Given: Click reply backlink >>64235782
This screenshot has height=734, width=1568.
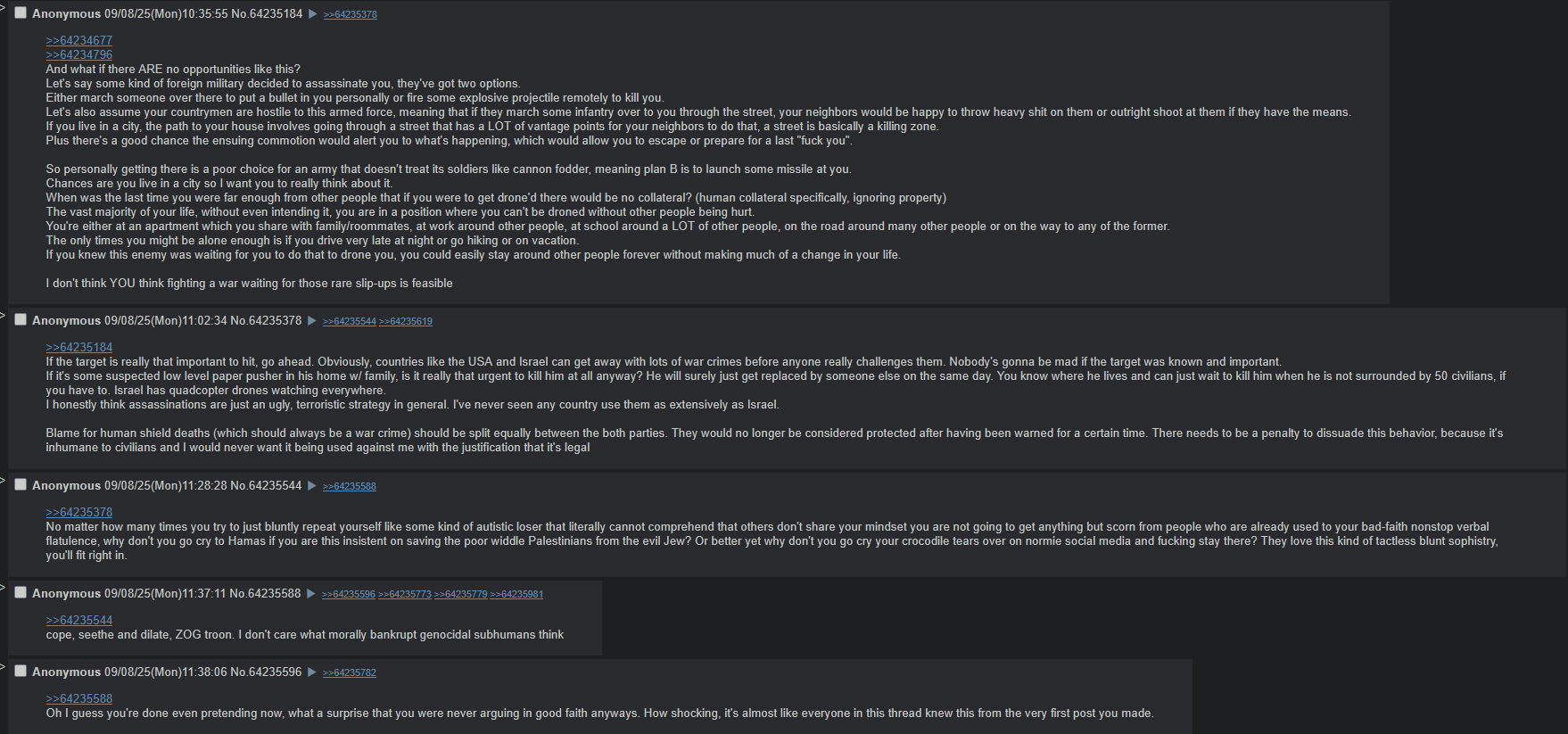Looking at the screenshot, I should pos(349,672).
